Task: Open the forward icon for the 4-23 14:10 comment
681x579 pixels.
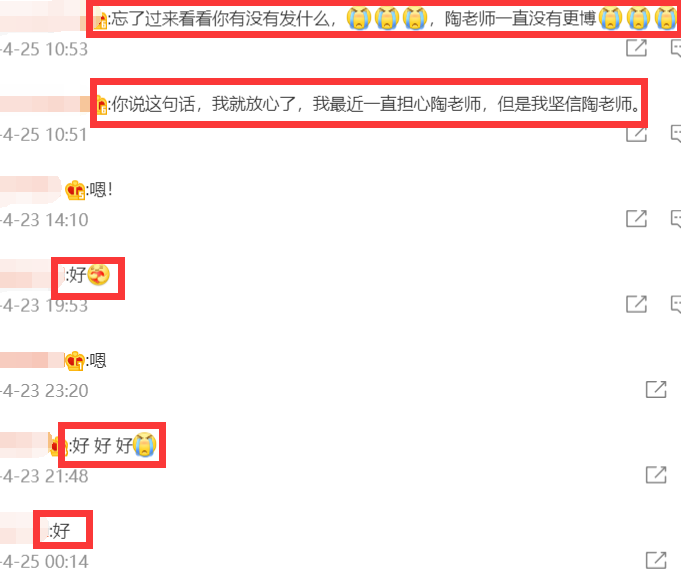Action: point(636,218)
